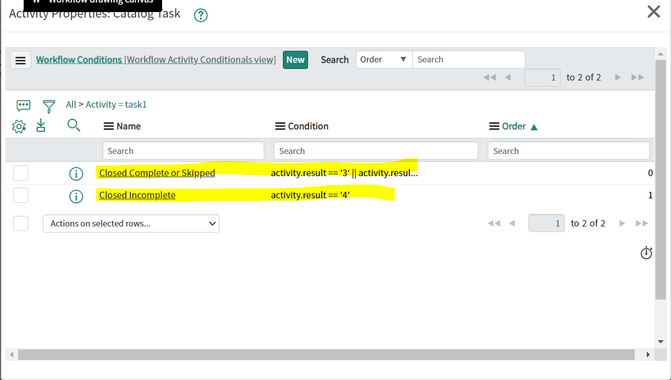Go to previous page in bottom pager
The image size is (671, 380).
click(x=512, y=223)
